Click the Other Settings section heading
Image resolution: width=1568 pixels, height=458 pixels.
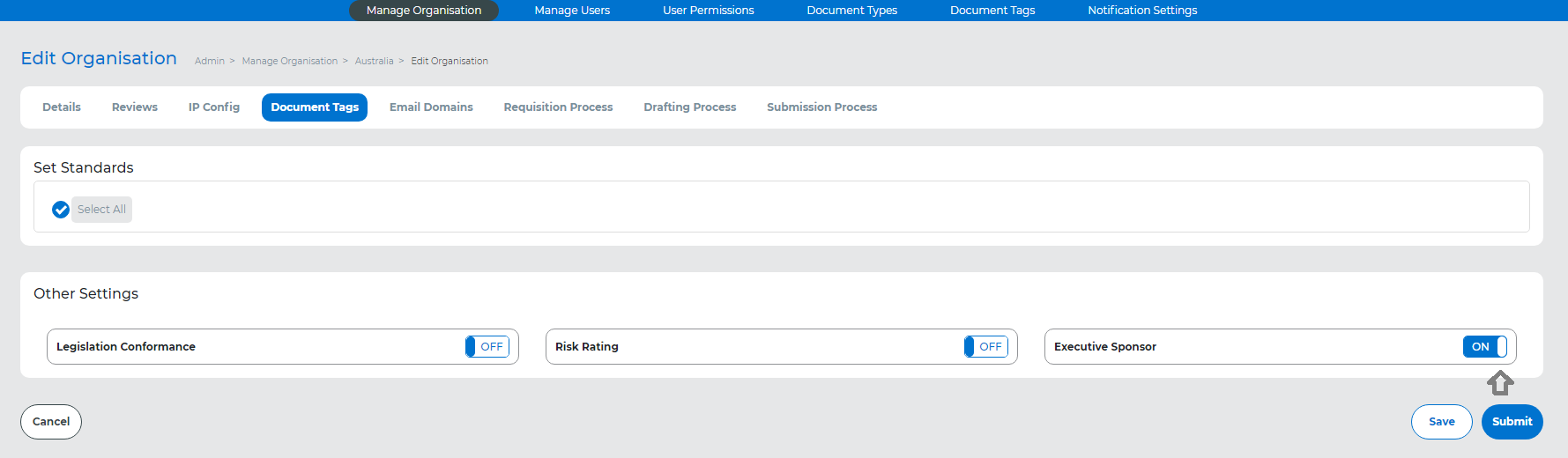[x=85, y=293]
